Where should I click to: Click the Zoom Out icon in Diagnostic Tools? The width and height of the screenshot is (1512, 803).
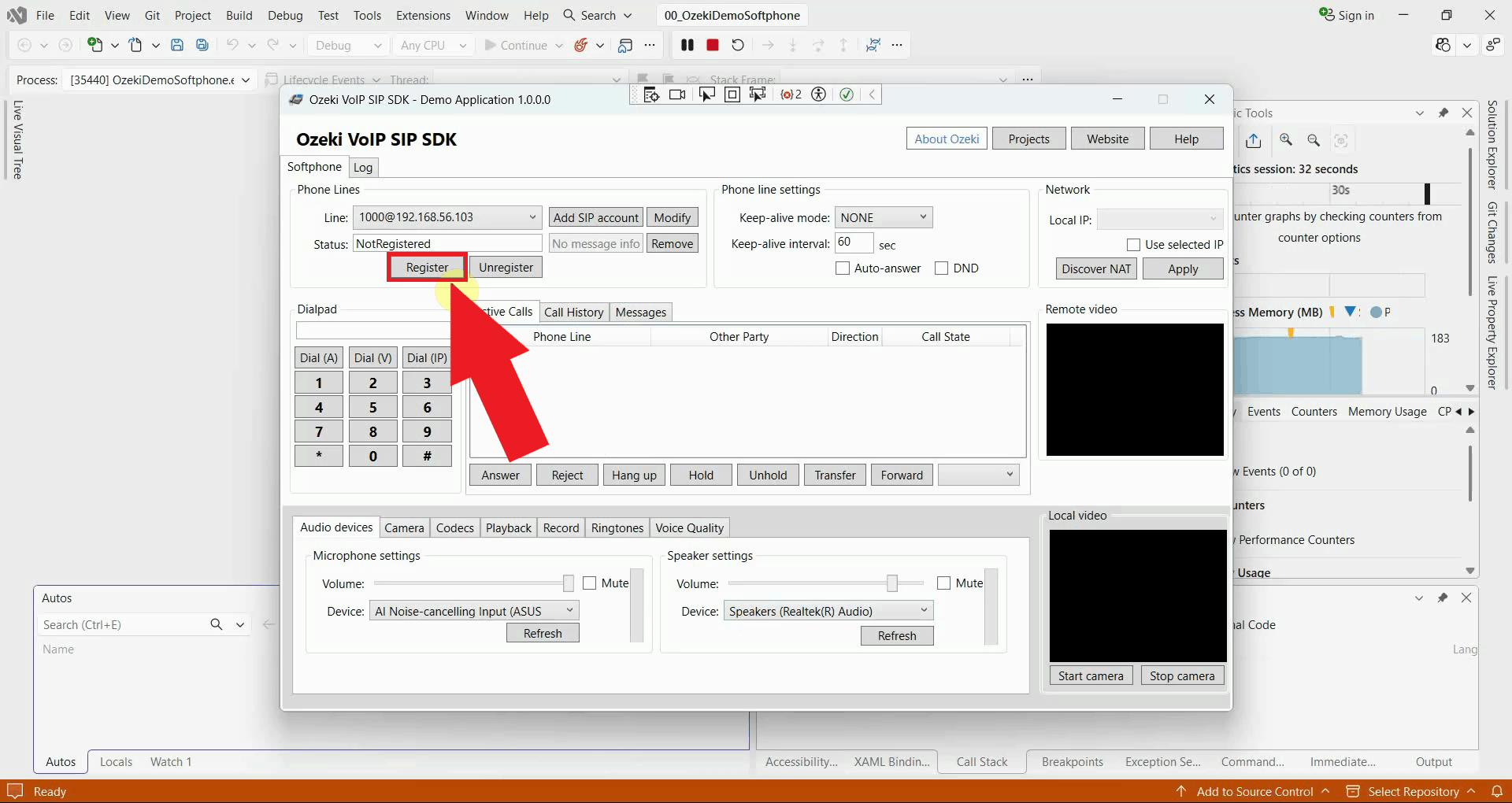1314,140
